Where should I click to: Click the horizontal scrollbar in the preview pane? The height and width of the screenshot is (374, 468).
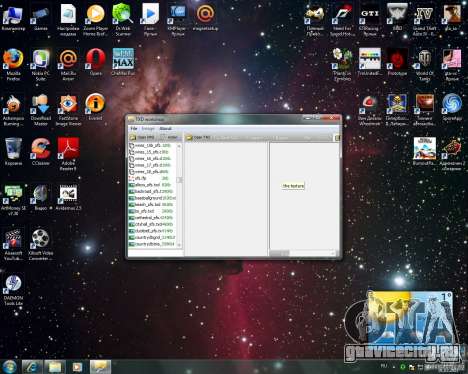[303, 253]
